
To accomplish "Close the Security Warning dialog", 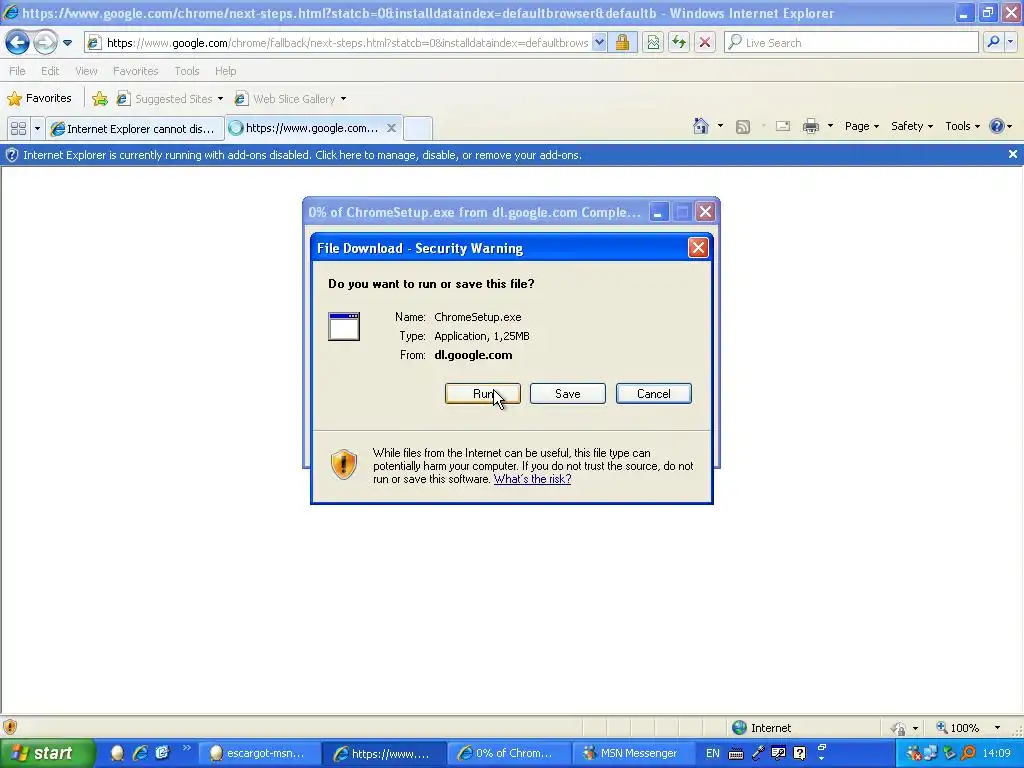I will (x=698, y=248).
